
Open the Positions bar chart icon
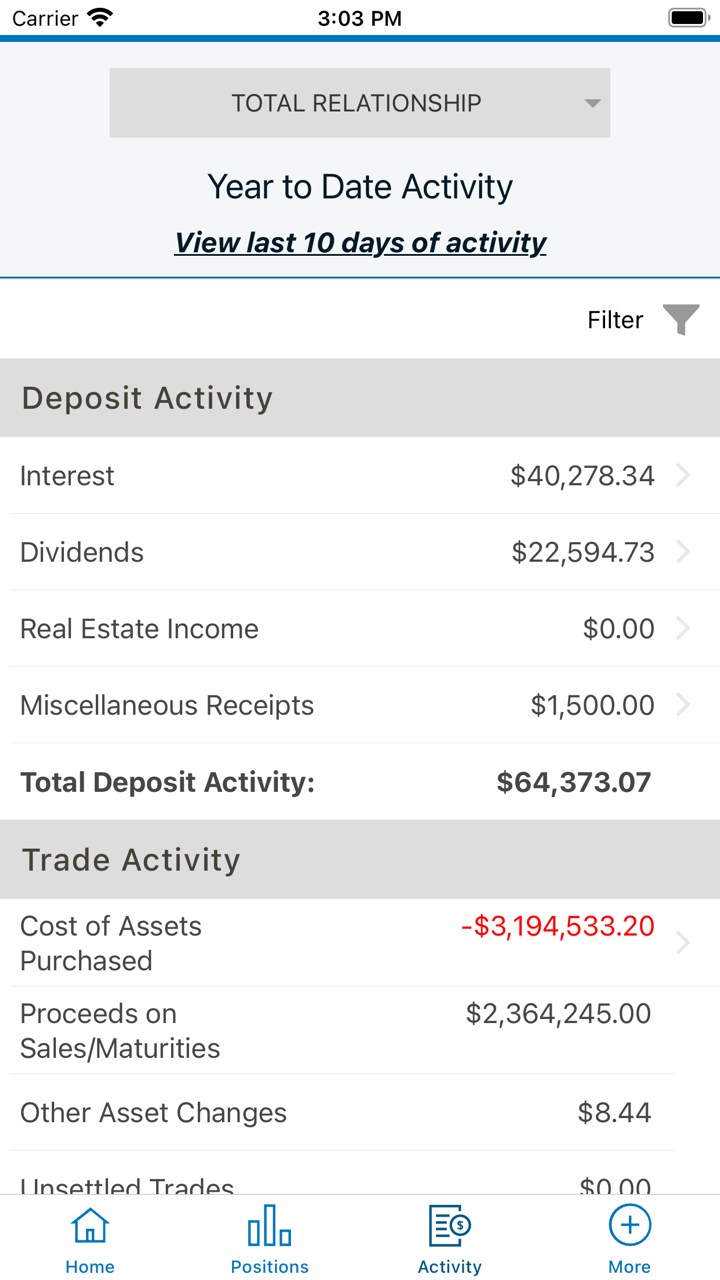(269, 1225)
